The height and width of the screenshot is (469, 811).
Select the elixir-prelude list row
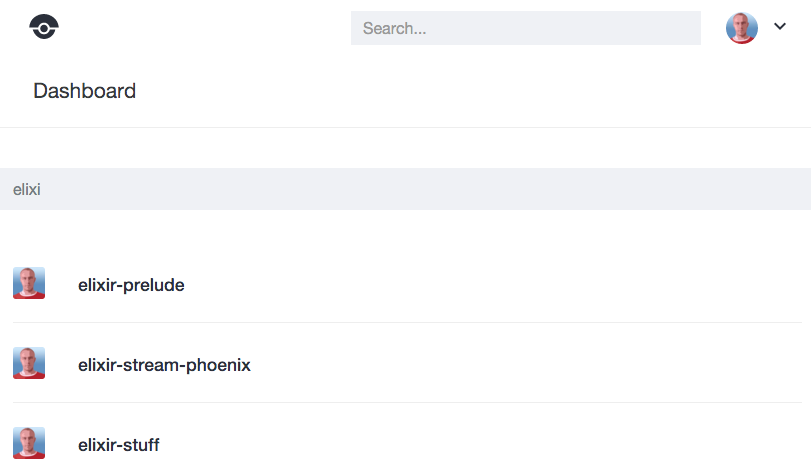coord(407,283)
